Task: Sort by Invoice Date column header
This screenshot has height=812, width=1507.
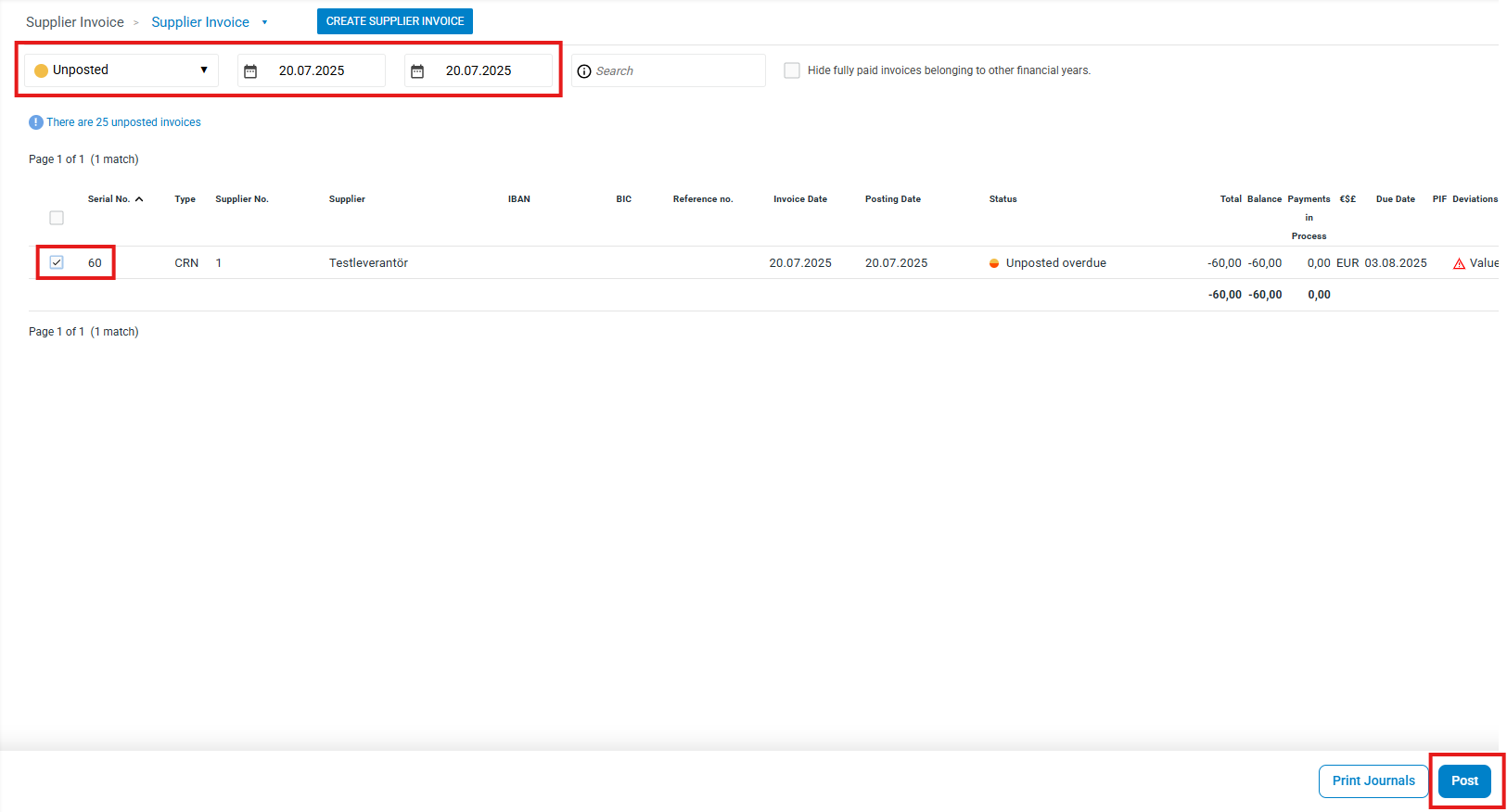Action: pyautogui.click(x=799, y=199)
